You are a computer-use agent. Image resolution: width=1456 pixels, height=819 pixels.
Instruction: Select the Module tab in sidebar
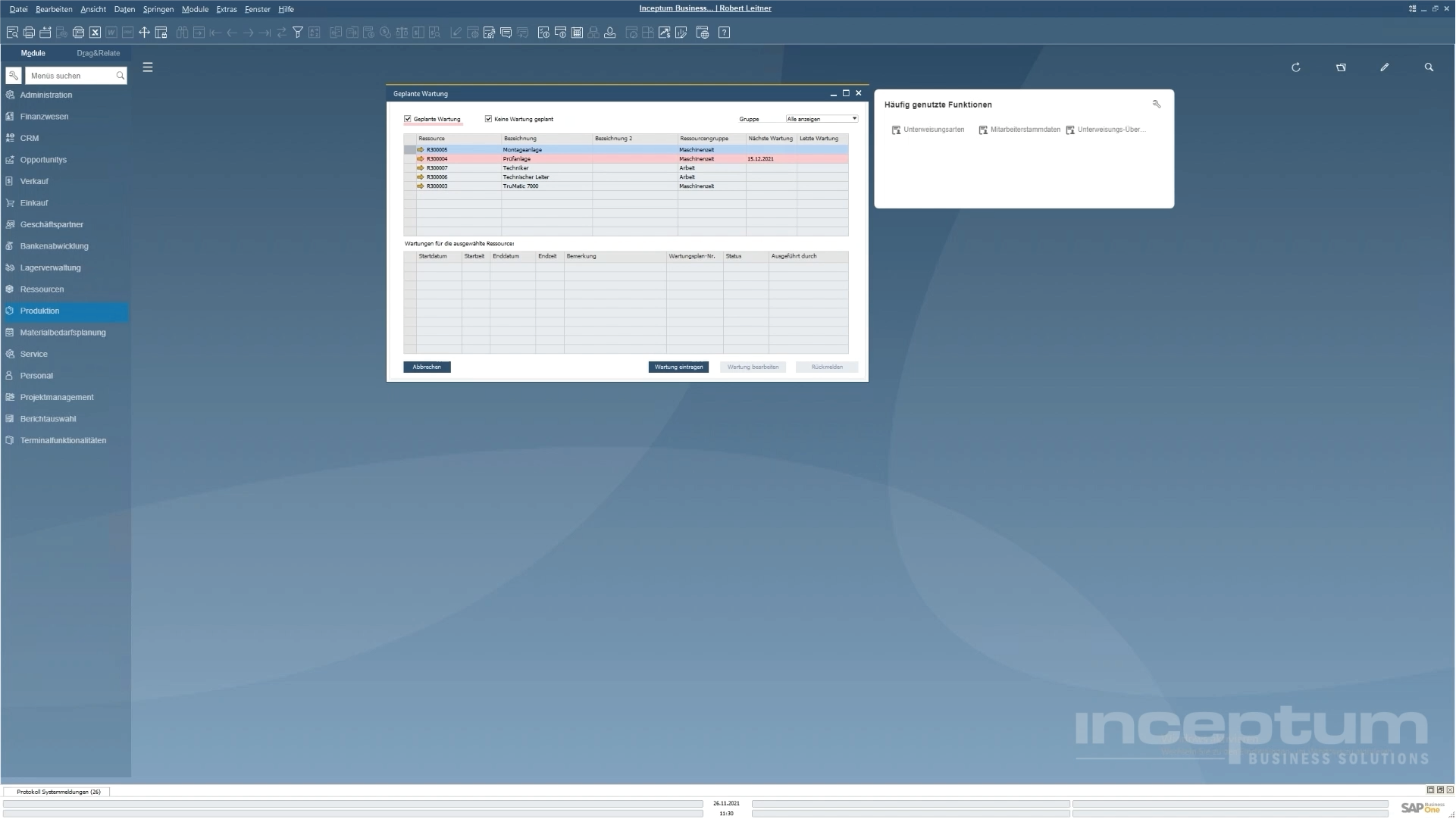33,53
